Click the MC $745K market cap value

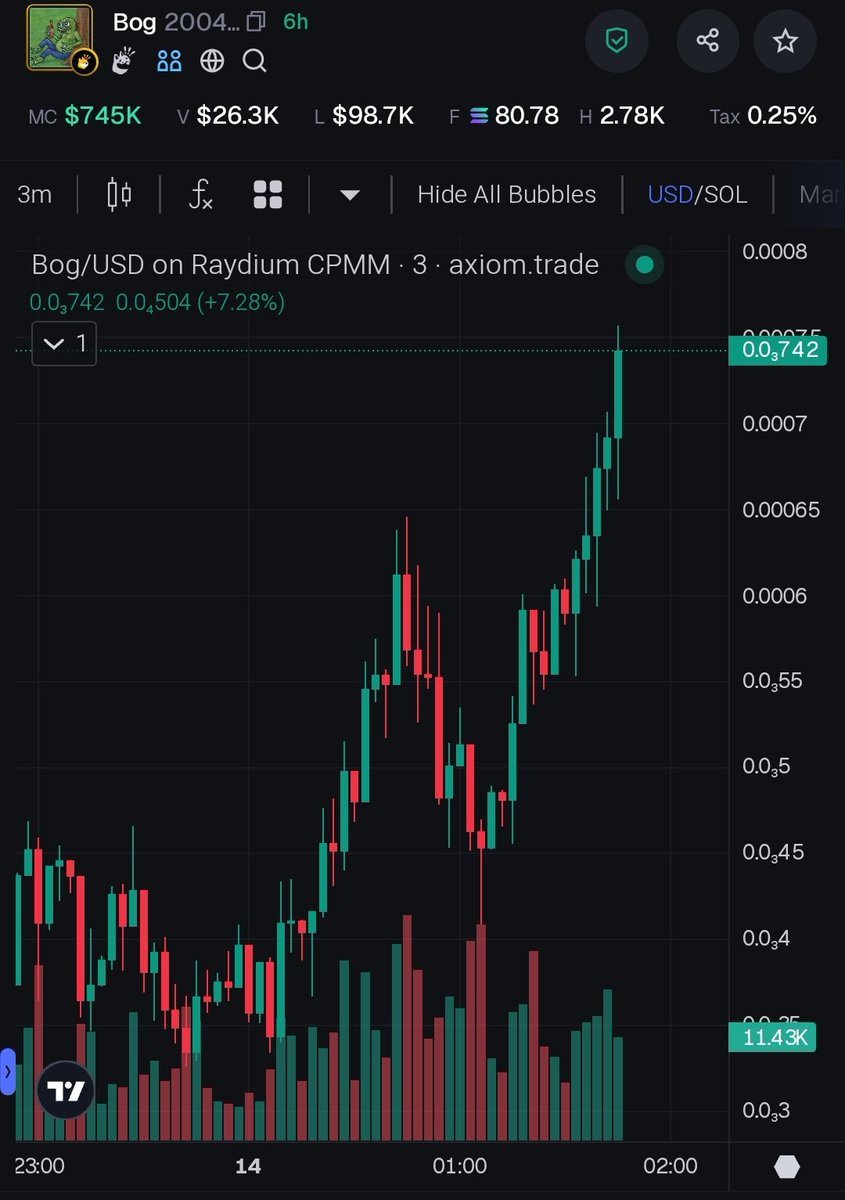pos(85,116)
